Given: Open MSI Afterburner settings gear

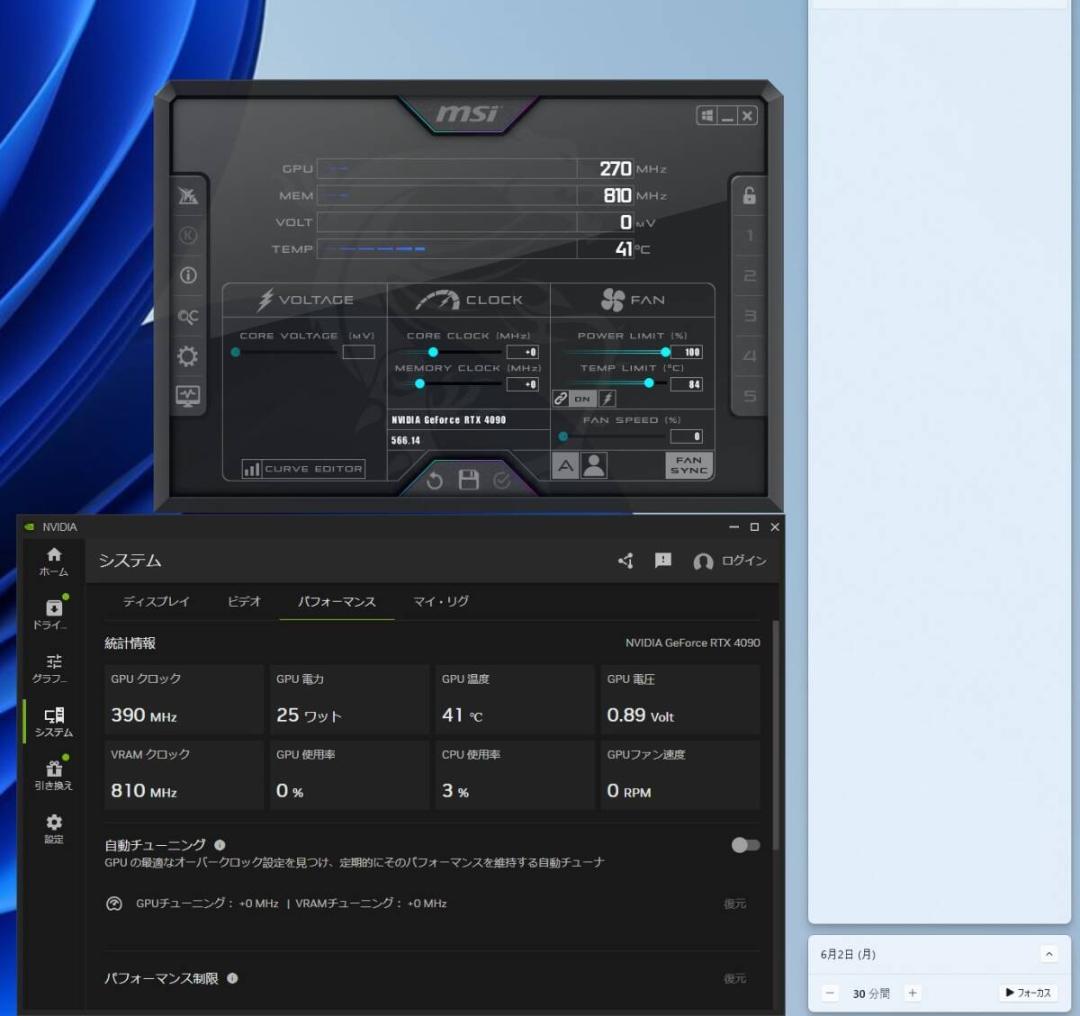Looking at the screenshot, I should click(187, 354).
